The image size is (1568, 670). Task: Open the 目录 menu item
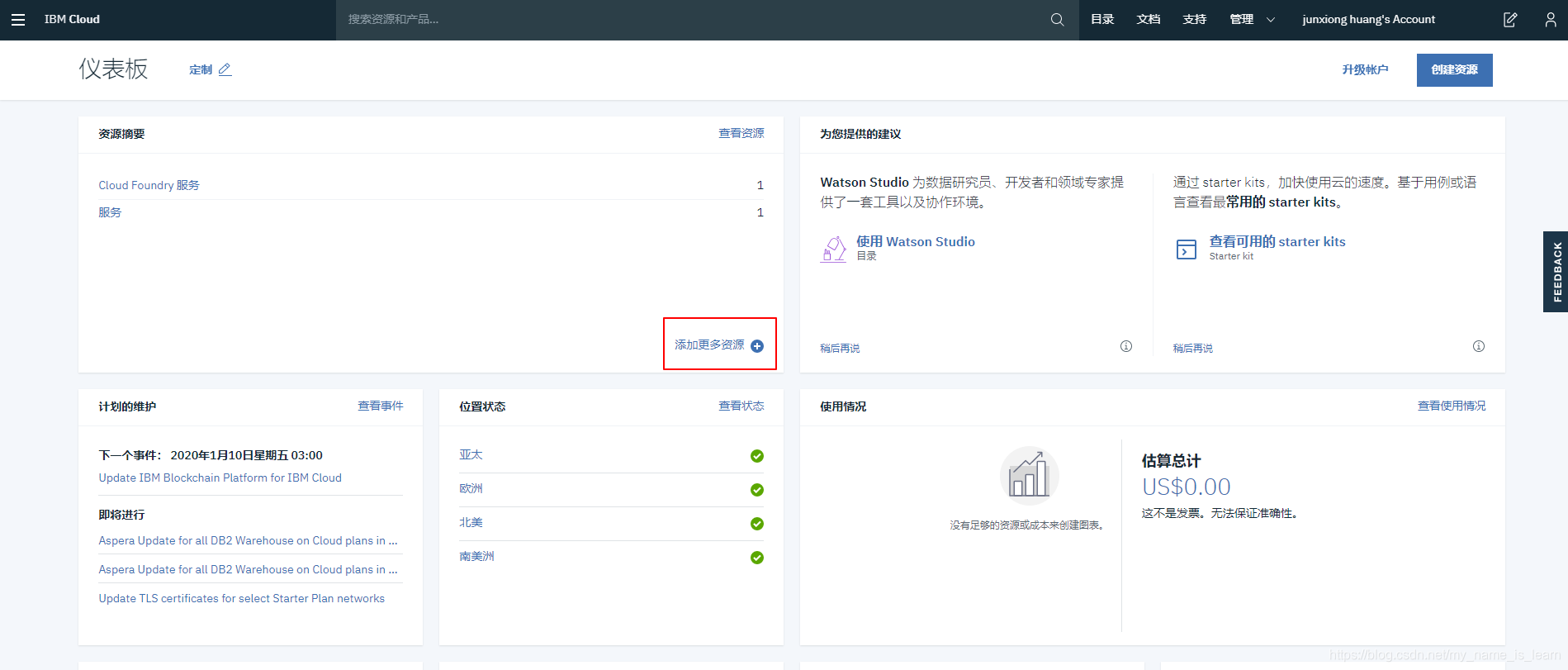[x=1102, y=19]
